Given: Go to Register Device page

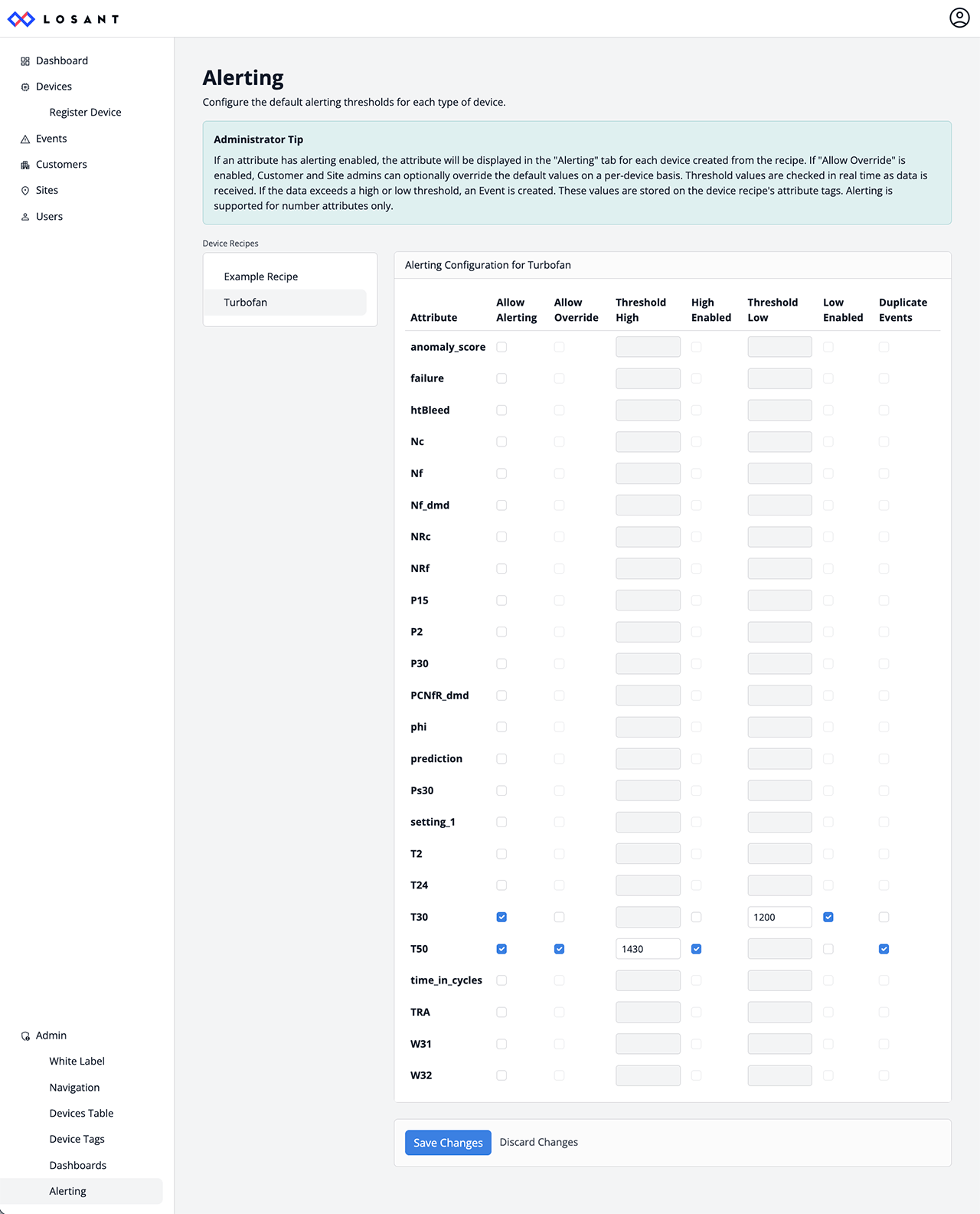Looking at the screenshot, I should coord(85,113).
